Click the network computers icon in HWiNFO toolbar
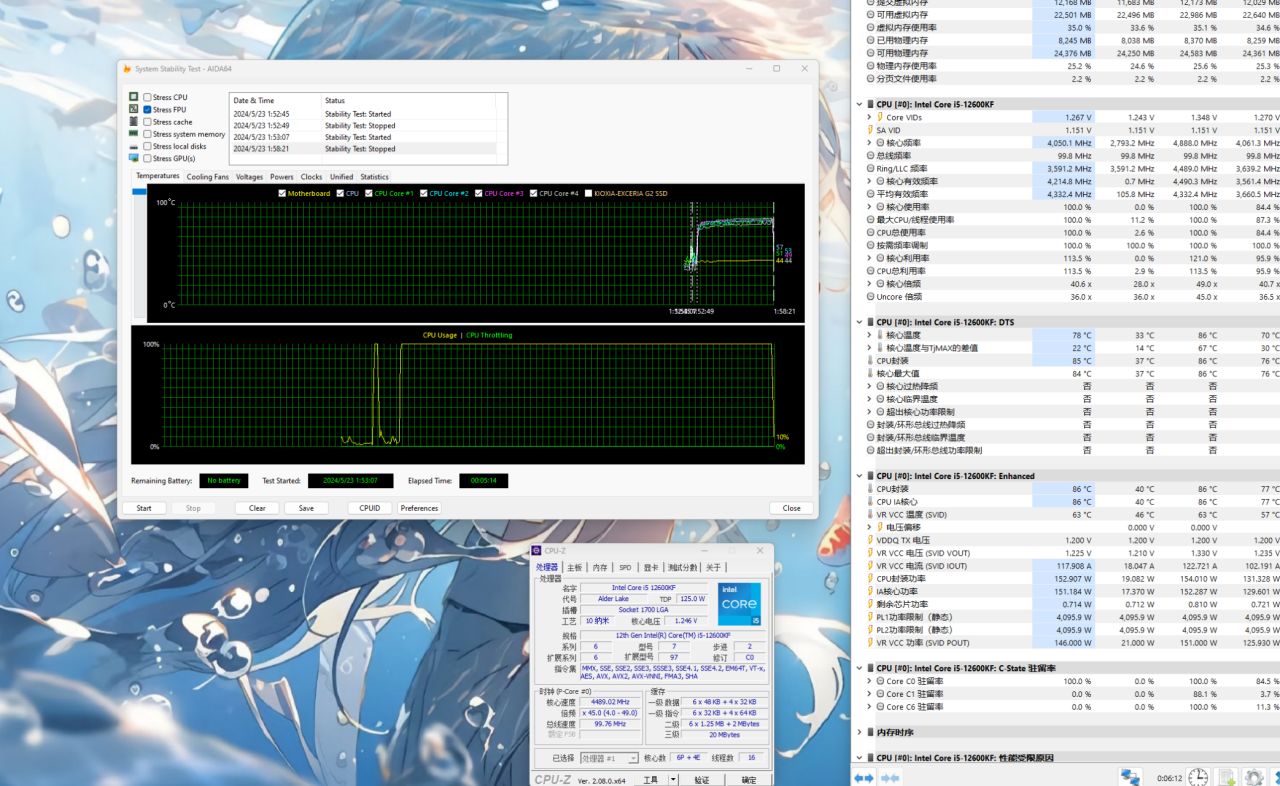The image size is (1280, 786). click(x=1131, y=777)
